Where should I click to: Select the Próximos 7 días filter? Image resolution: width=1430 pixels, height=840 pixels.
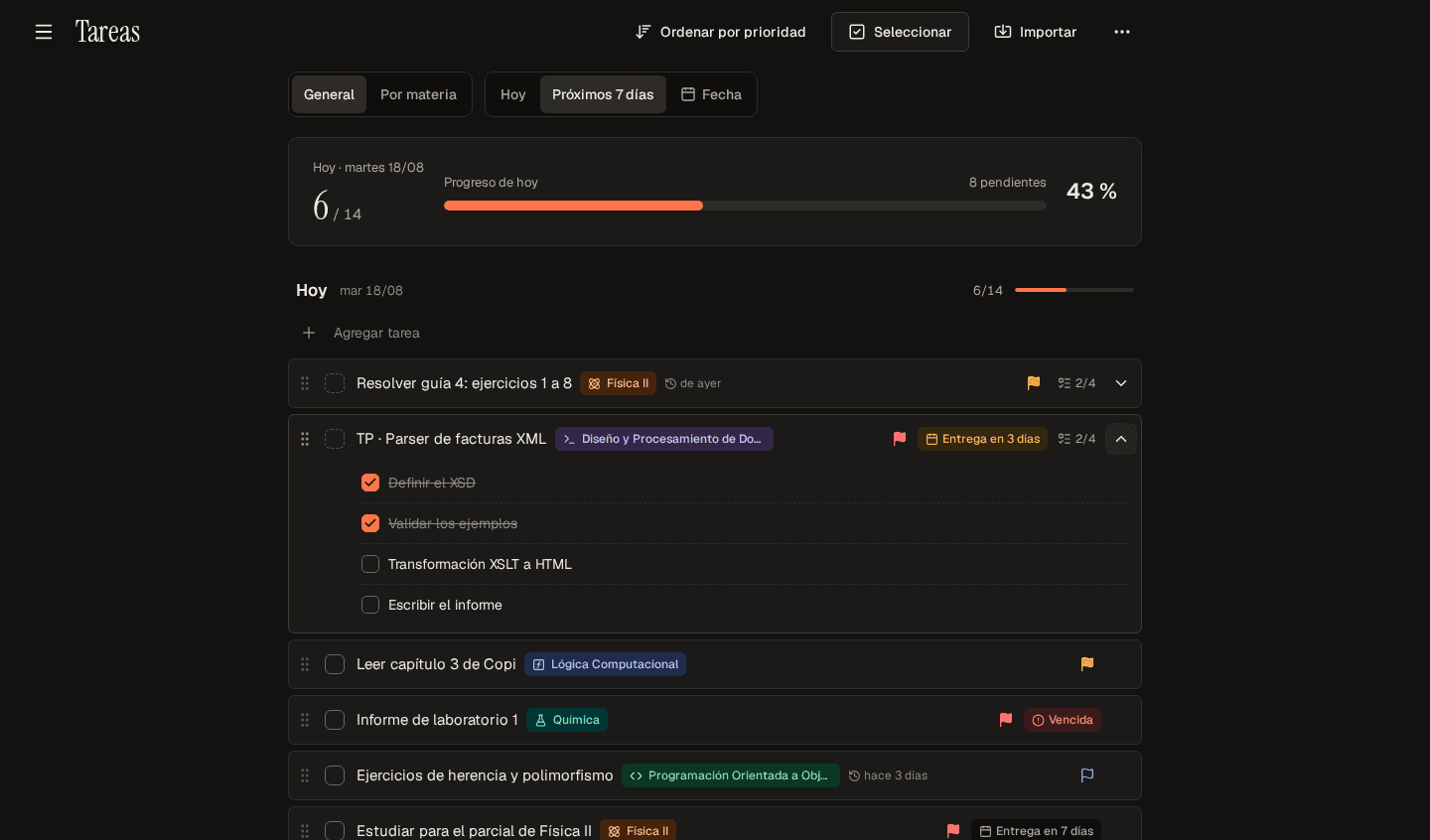603,94
